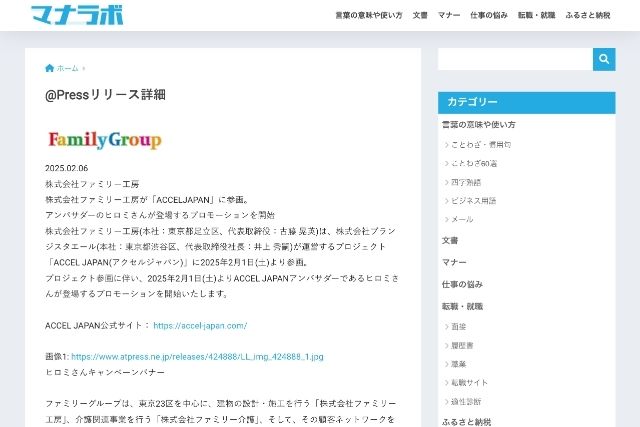
Task: Click the blue search magnifier button
Action: click(604, 59)
